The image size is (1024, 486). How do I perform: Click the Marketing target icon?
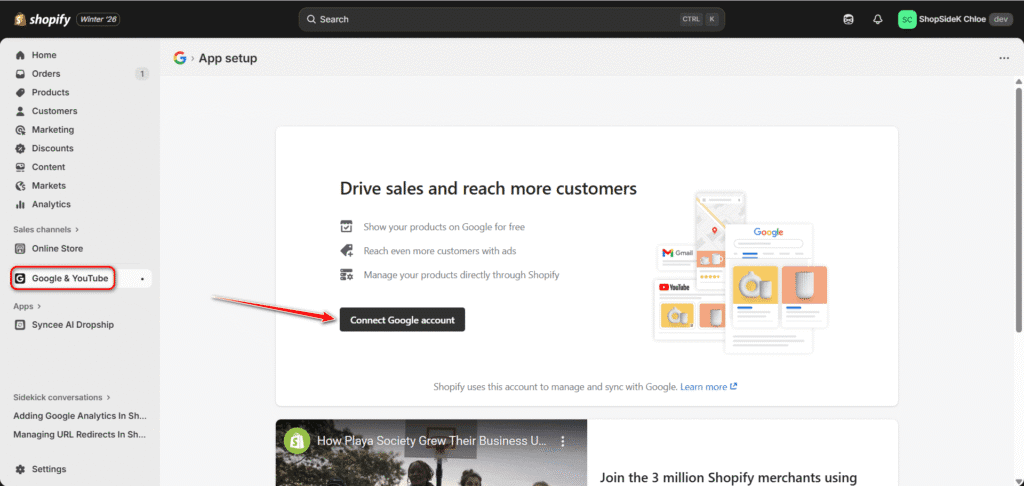coord(20,129)
